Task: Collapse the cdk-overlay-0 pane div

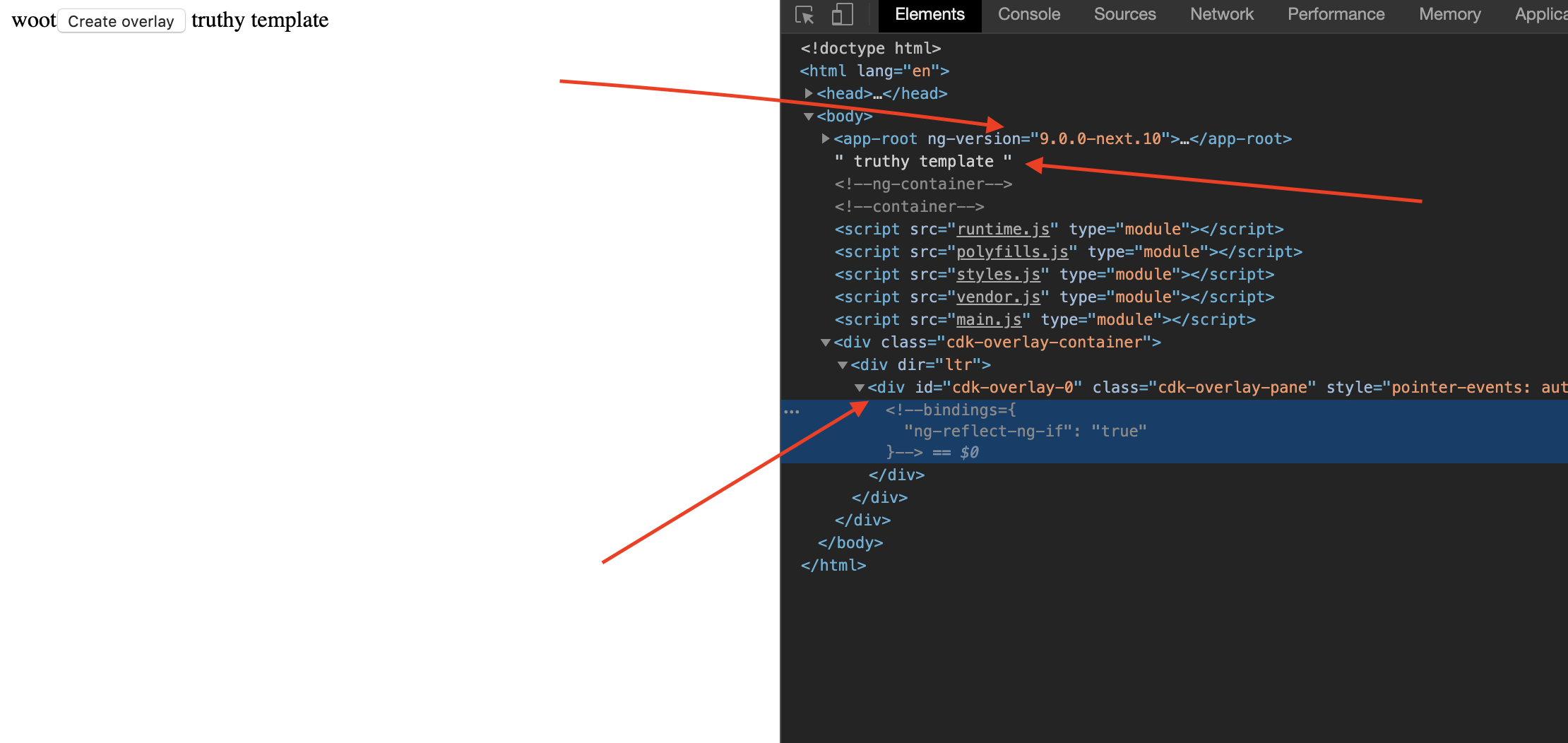Action: pos(859,388)
